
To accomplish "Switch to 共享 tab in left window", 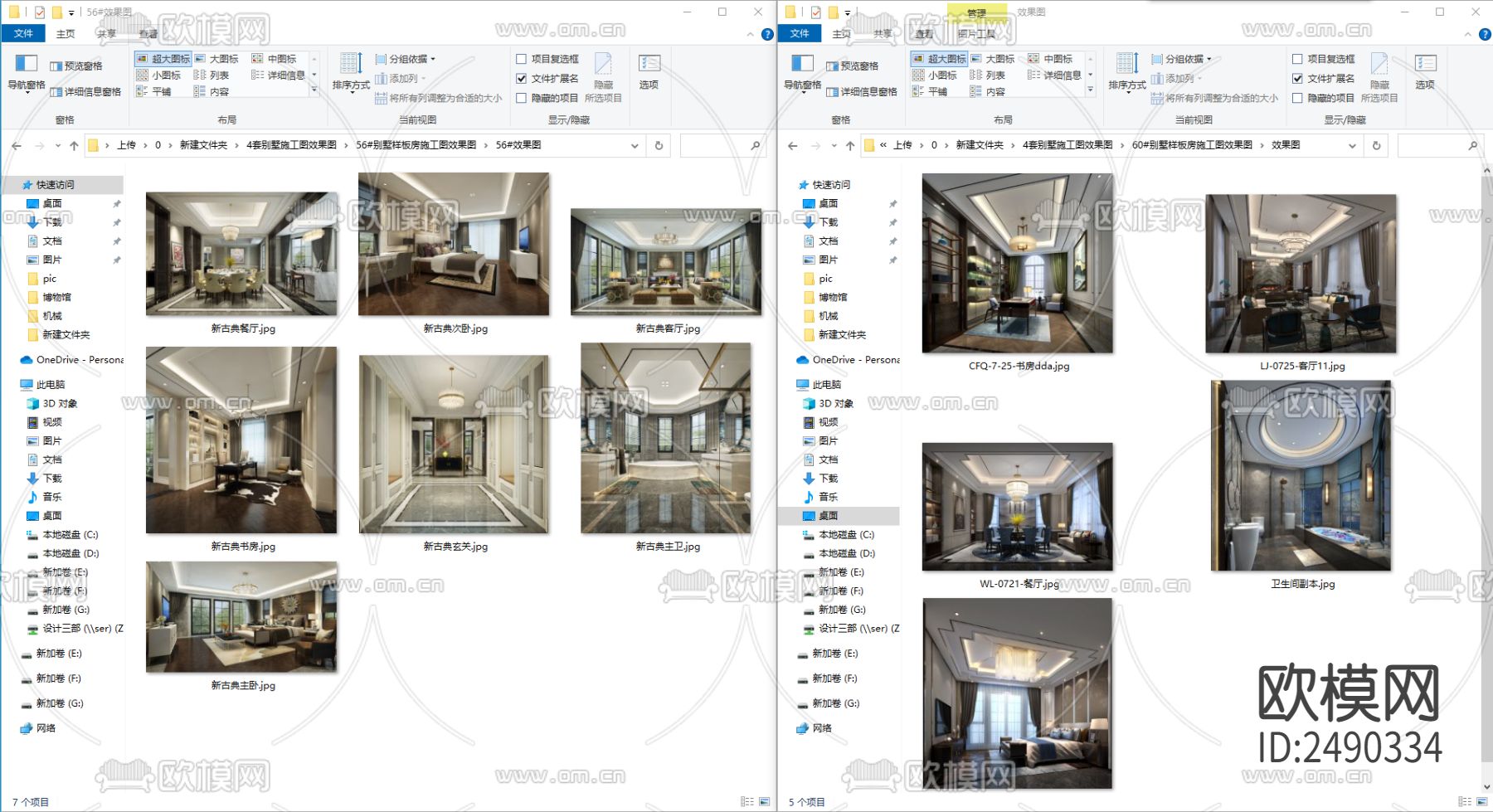I will 106,34.
